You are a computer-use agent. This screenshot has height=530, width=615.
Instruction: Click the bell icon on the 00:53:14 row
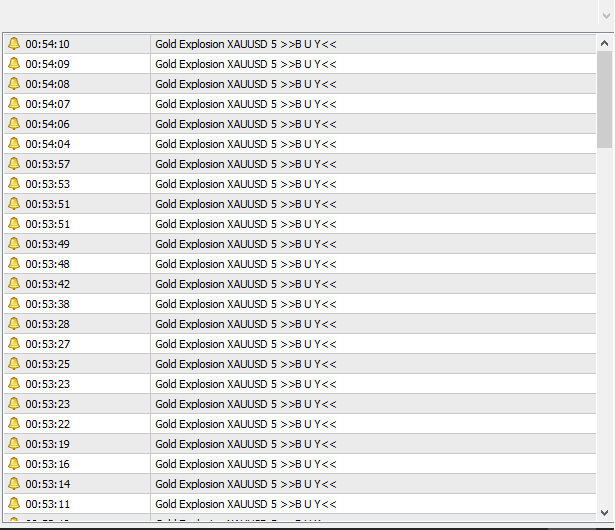click(x=14, y=484)
